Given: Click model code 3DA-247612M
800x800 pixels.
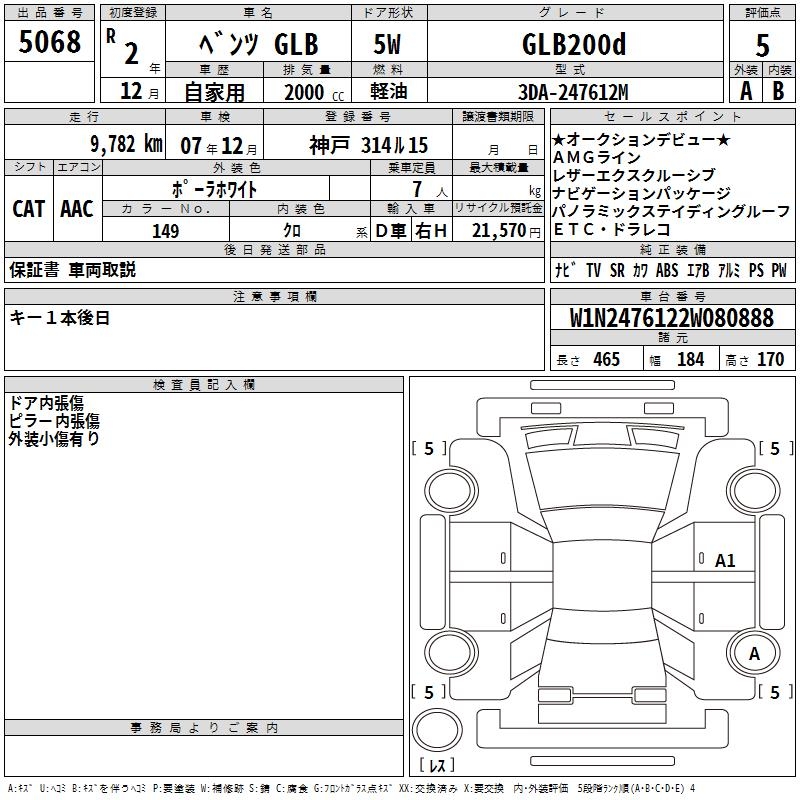Looking at the screenshot, I should pos(574,92).
